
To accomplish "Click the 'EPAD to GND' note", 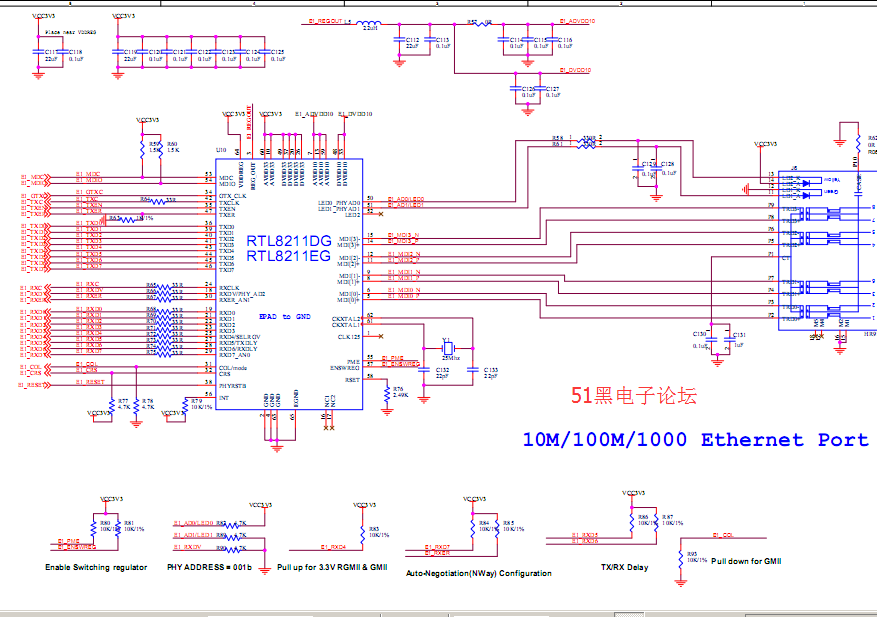I will pos(285,317).
